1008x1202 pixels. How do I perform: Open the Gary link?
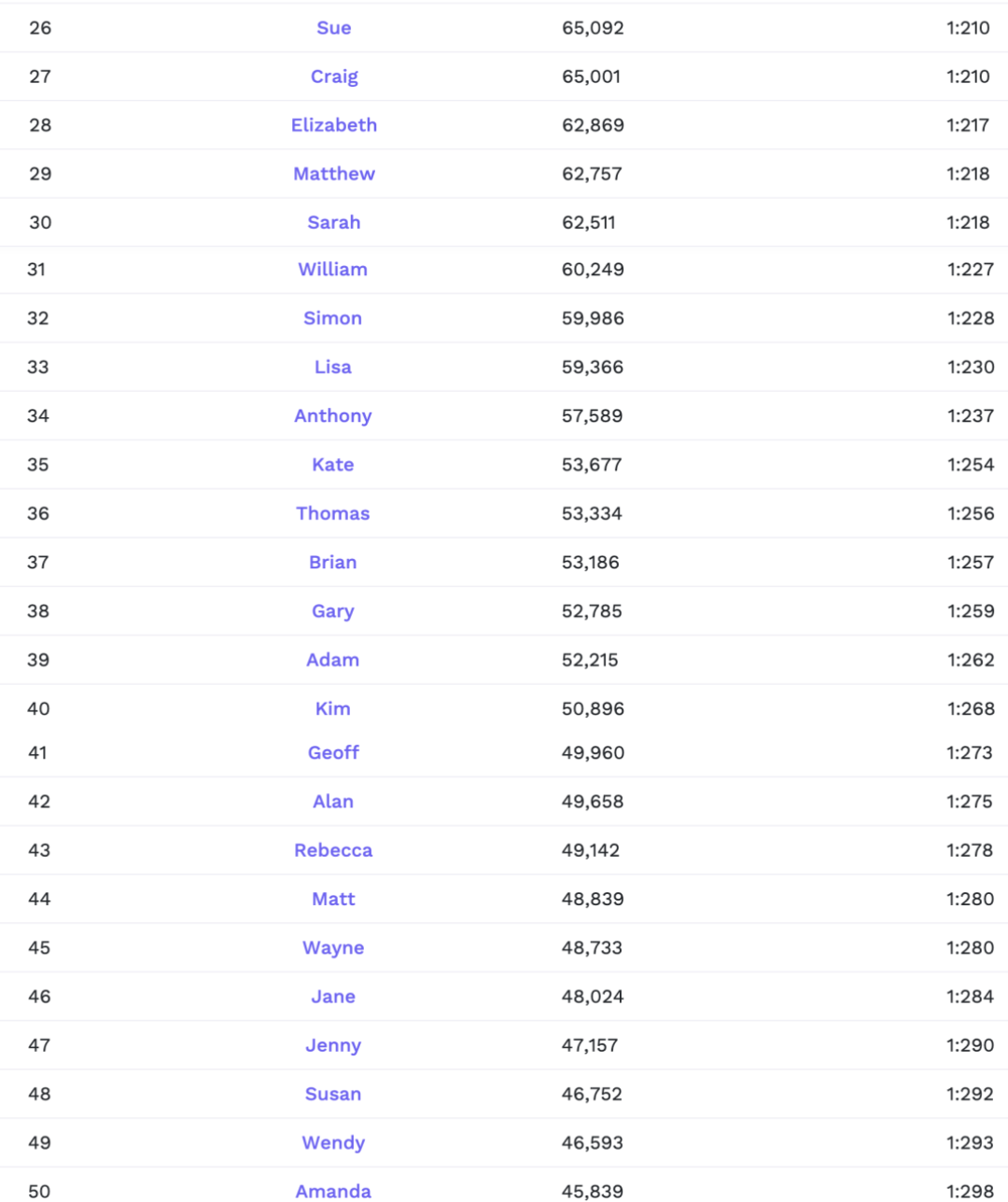tap(332, 611)
